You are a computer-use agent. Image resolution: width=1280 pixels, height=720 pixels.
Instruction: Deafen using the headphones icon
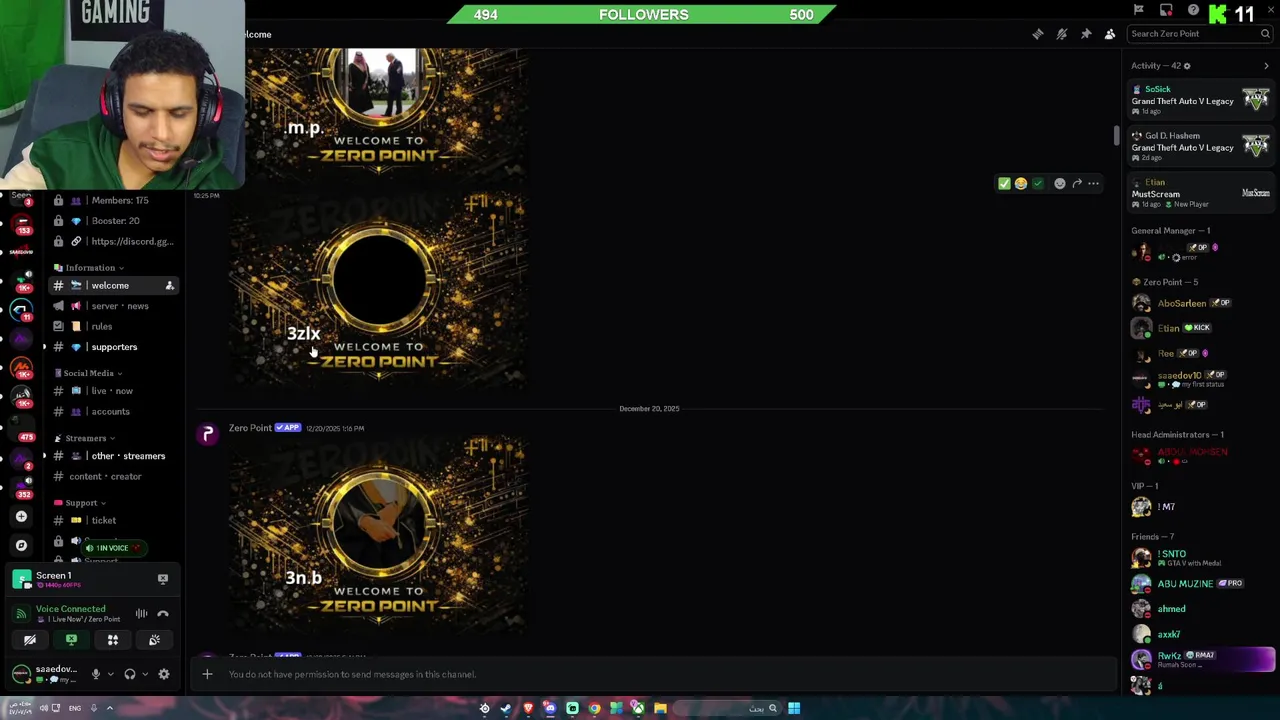coord(130,674)
